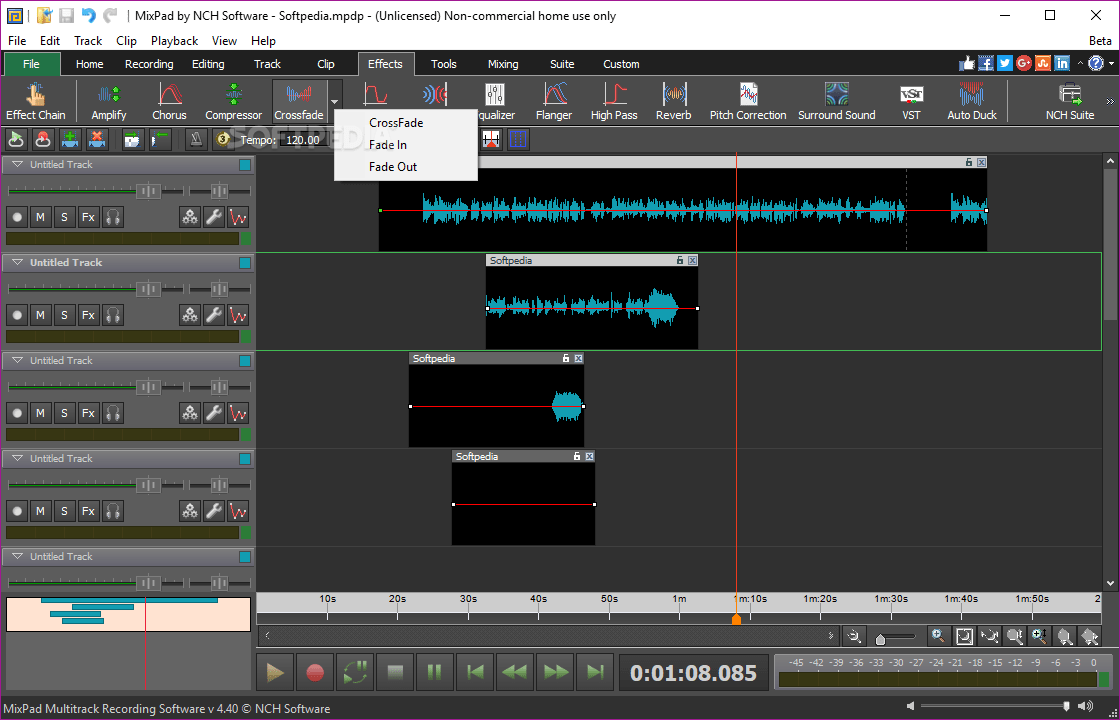1120x720 pixels.
Task: Click the Flanger effect icon
Action: coord(554,101)
